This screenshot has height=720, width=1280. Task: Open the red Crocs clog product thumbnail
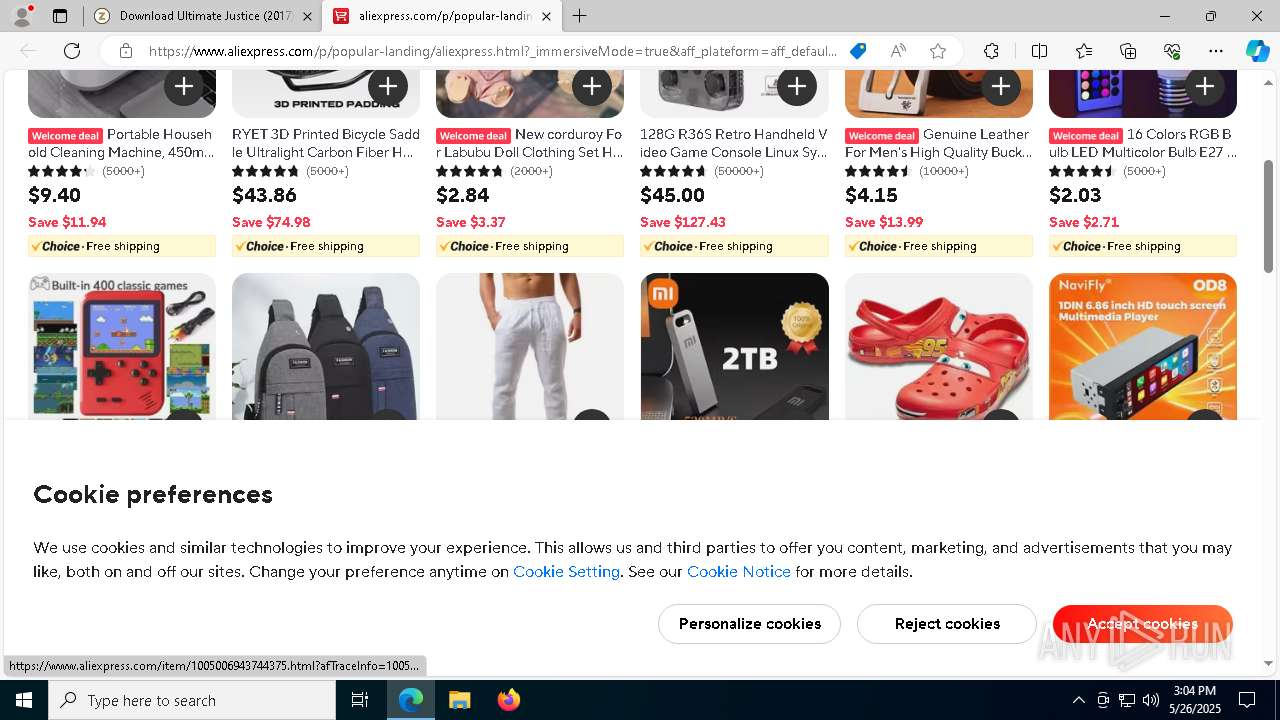pos(938,347)
